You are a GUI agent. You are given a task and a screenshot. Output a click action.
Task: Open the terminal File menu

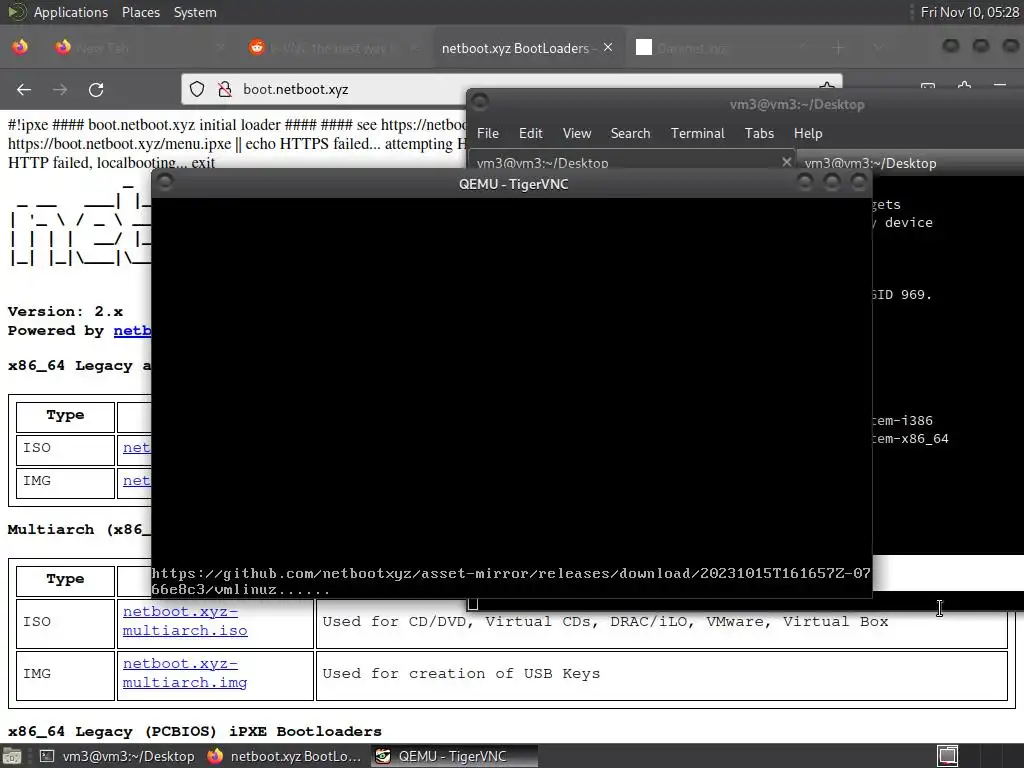488,133
